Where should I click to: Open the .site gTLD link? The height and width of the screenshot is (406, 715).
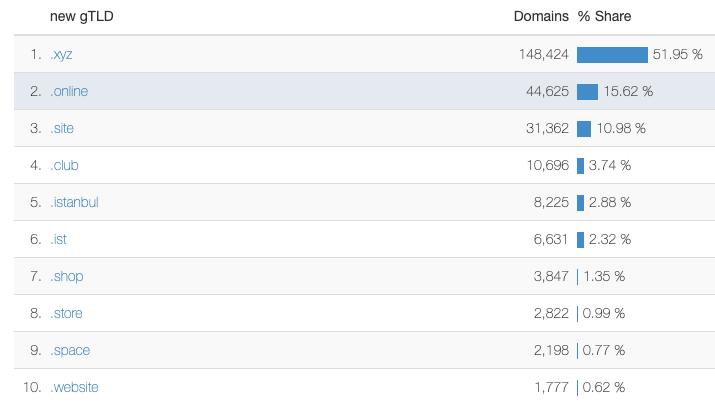[x=62, y=129]
